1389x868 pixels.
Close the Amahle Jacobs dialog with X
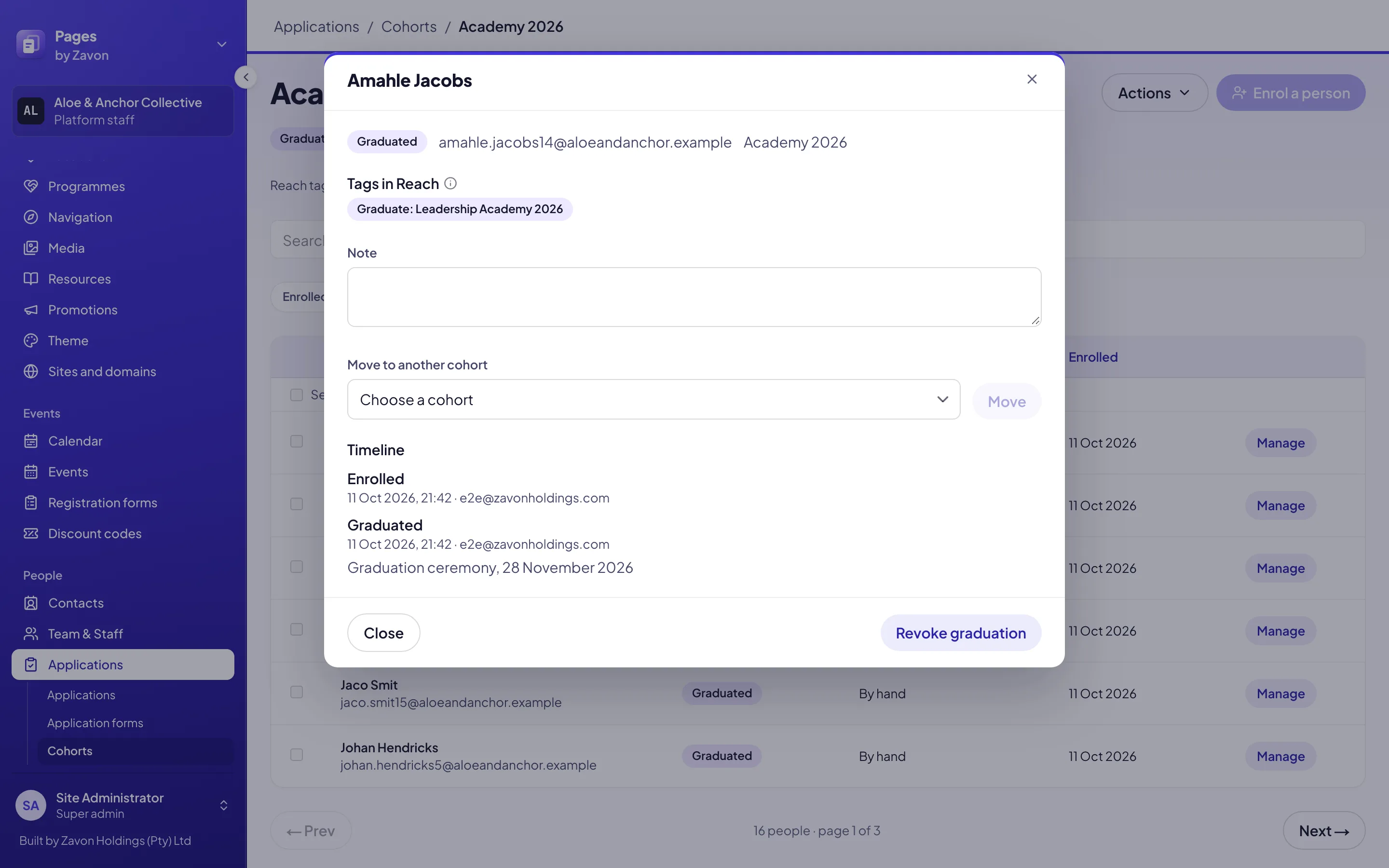point(1032,79)
